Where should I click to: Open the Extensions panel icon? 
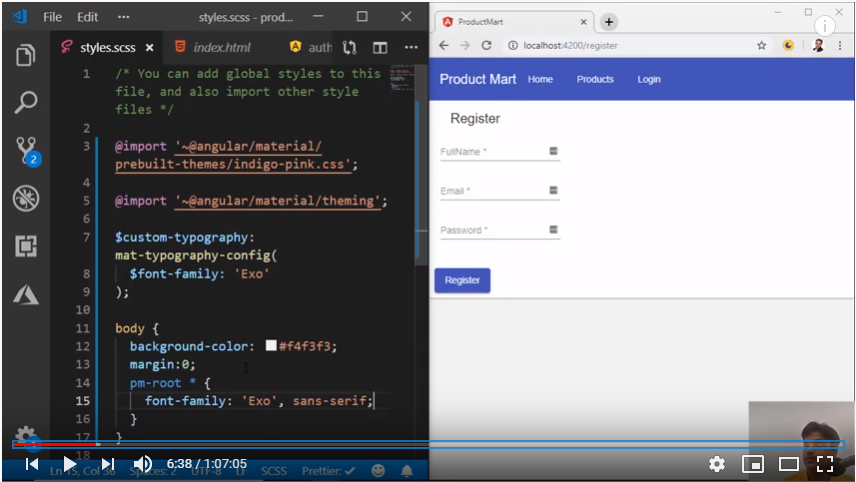25,246
